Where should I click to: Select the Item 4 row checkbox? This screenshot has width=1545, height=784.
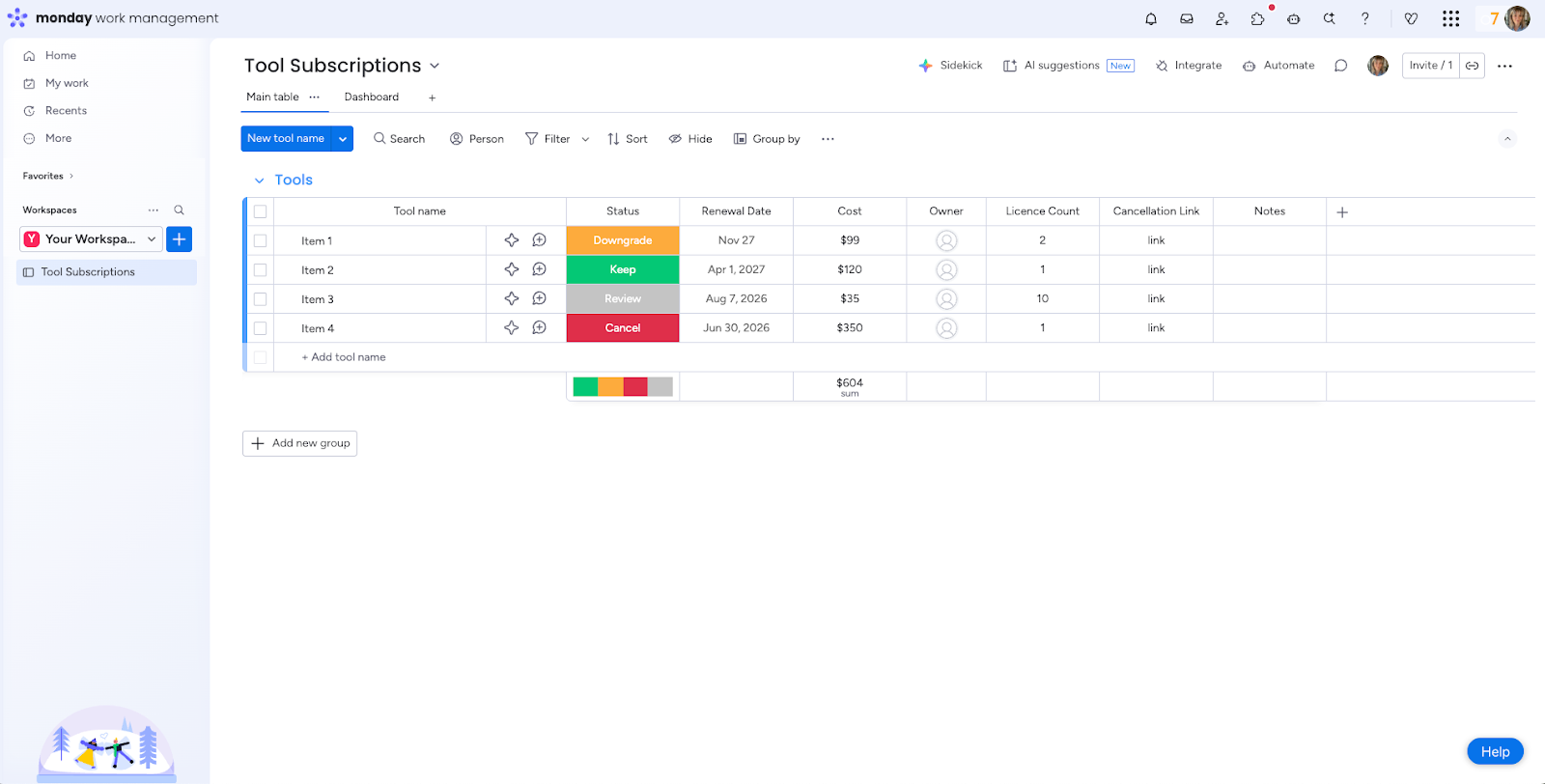261,328
